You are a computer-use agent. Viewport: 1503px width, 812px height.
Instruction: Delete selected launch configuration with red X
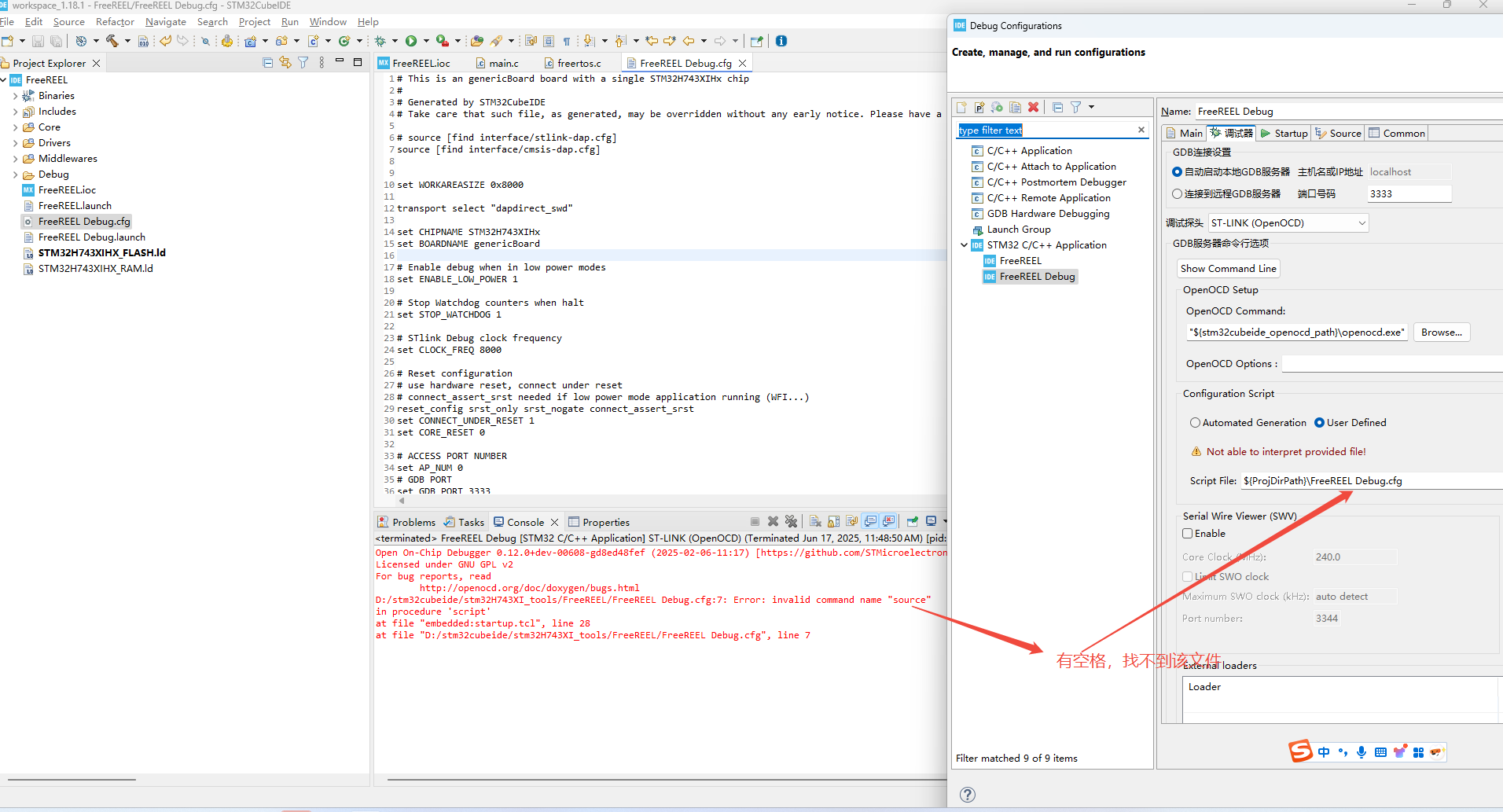pyautogui.click(x=1034, y=107)
